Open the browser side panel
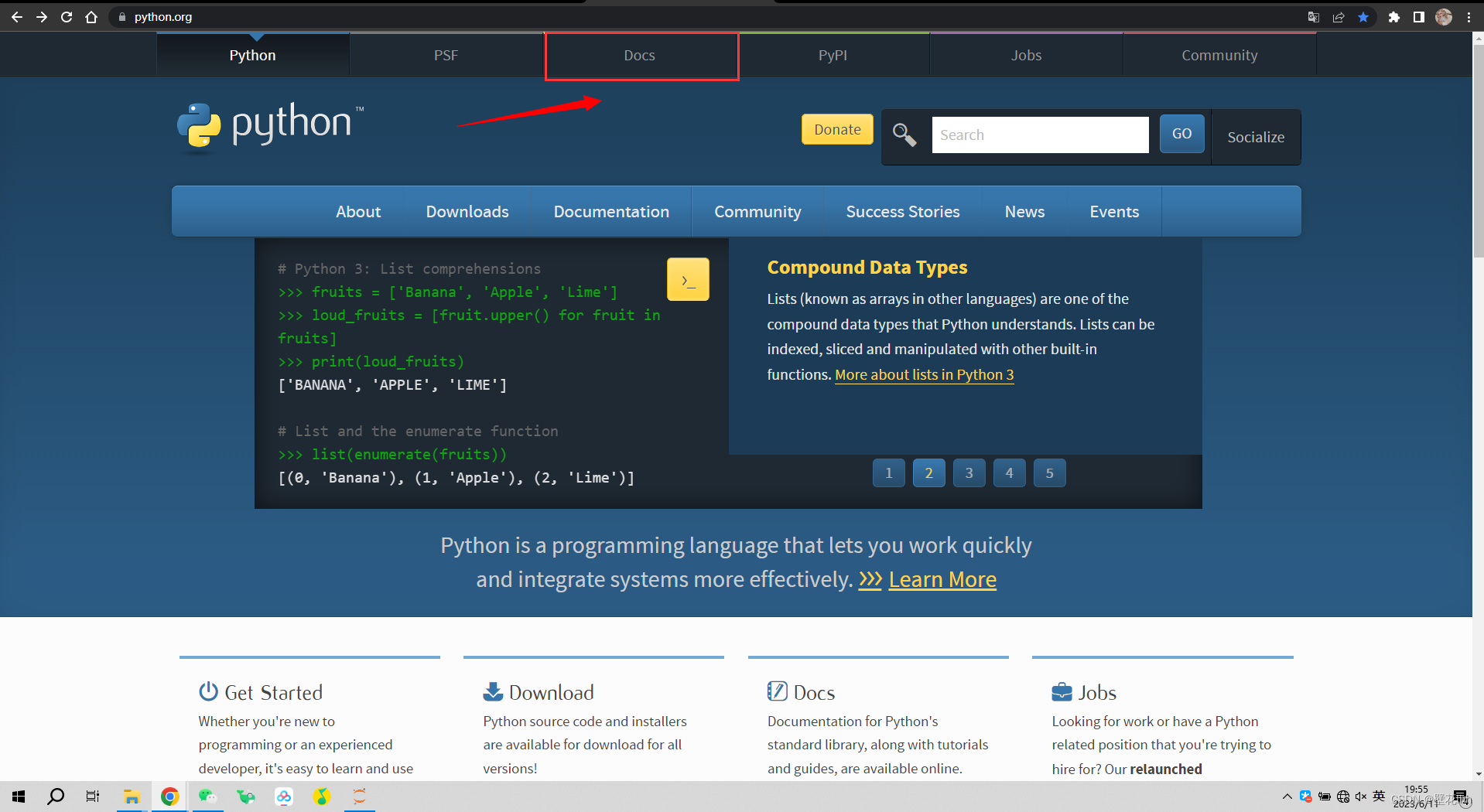Image resolution: width=1484 pixels, height=812 pixels. (x=1418, y=17)
